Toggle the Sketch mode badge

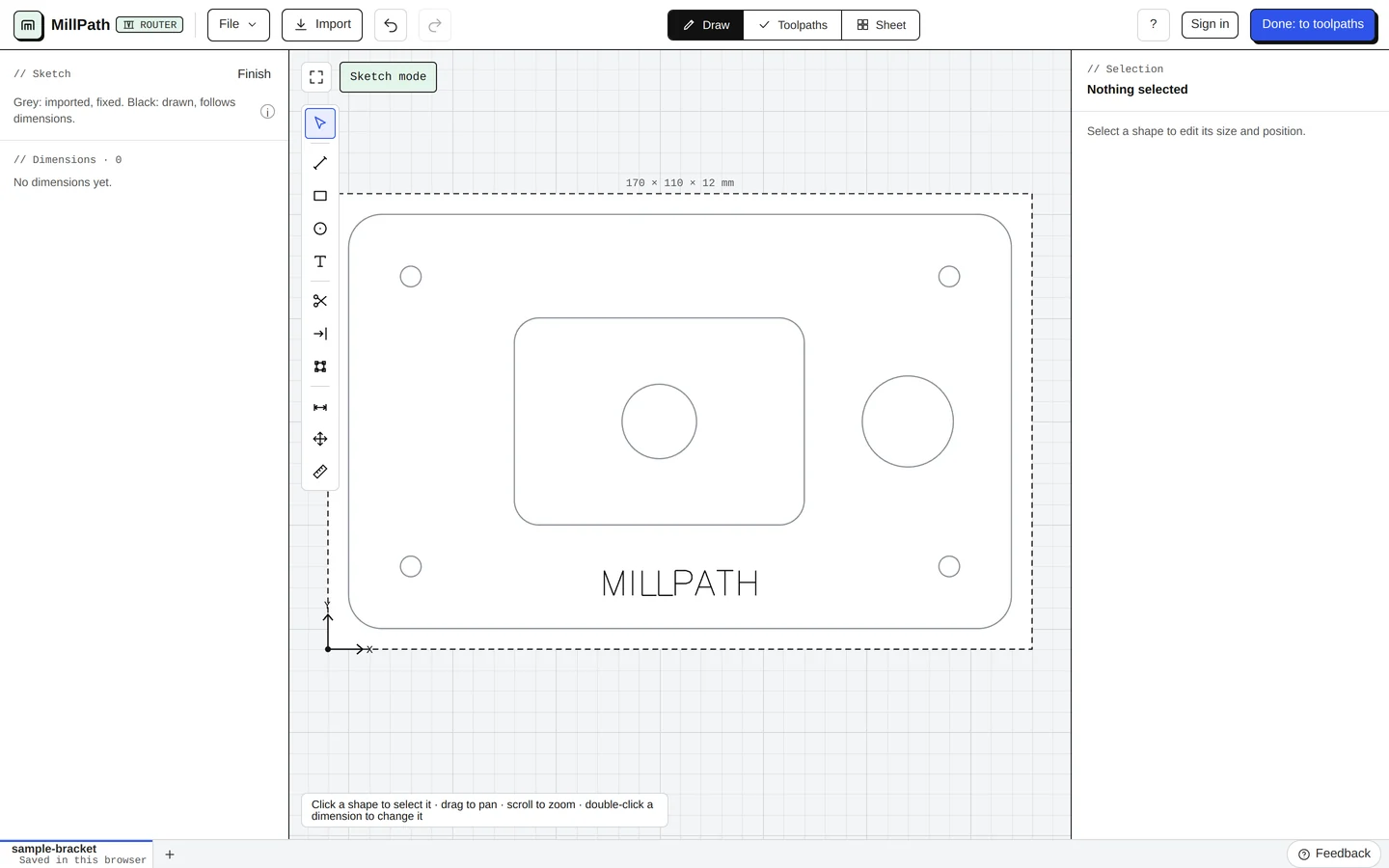388,77
